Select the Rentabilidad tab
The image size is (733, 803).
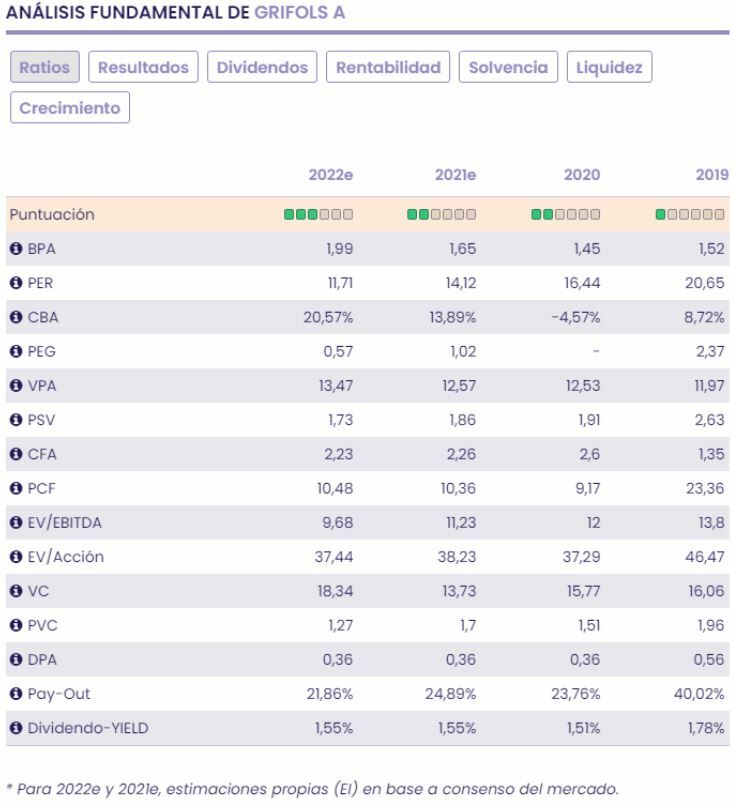point(388,68)
